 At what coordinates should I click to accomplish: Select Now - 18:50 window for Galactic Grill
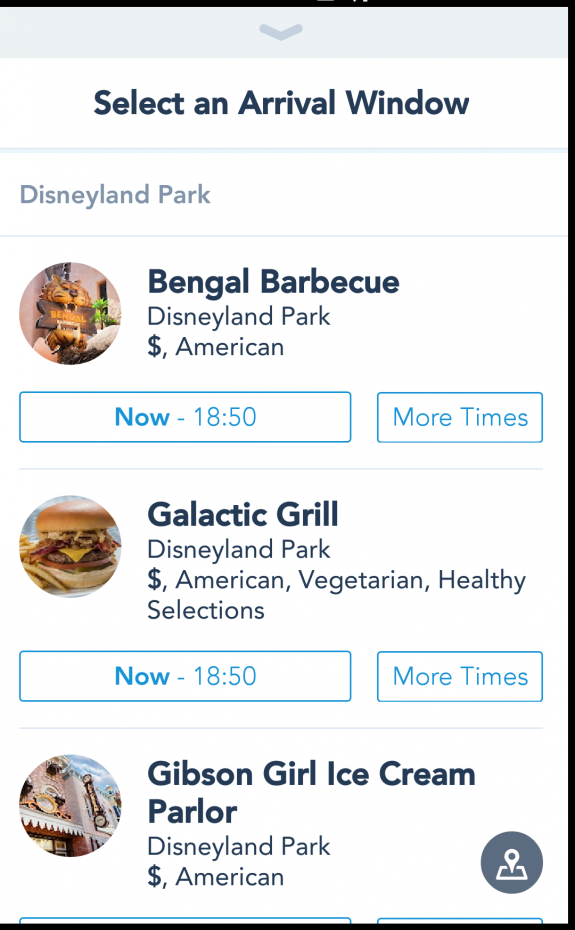pos(185,676)
